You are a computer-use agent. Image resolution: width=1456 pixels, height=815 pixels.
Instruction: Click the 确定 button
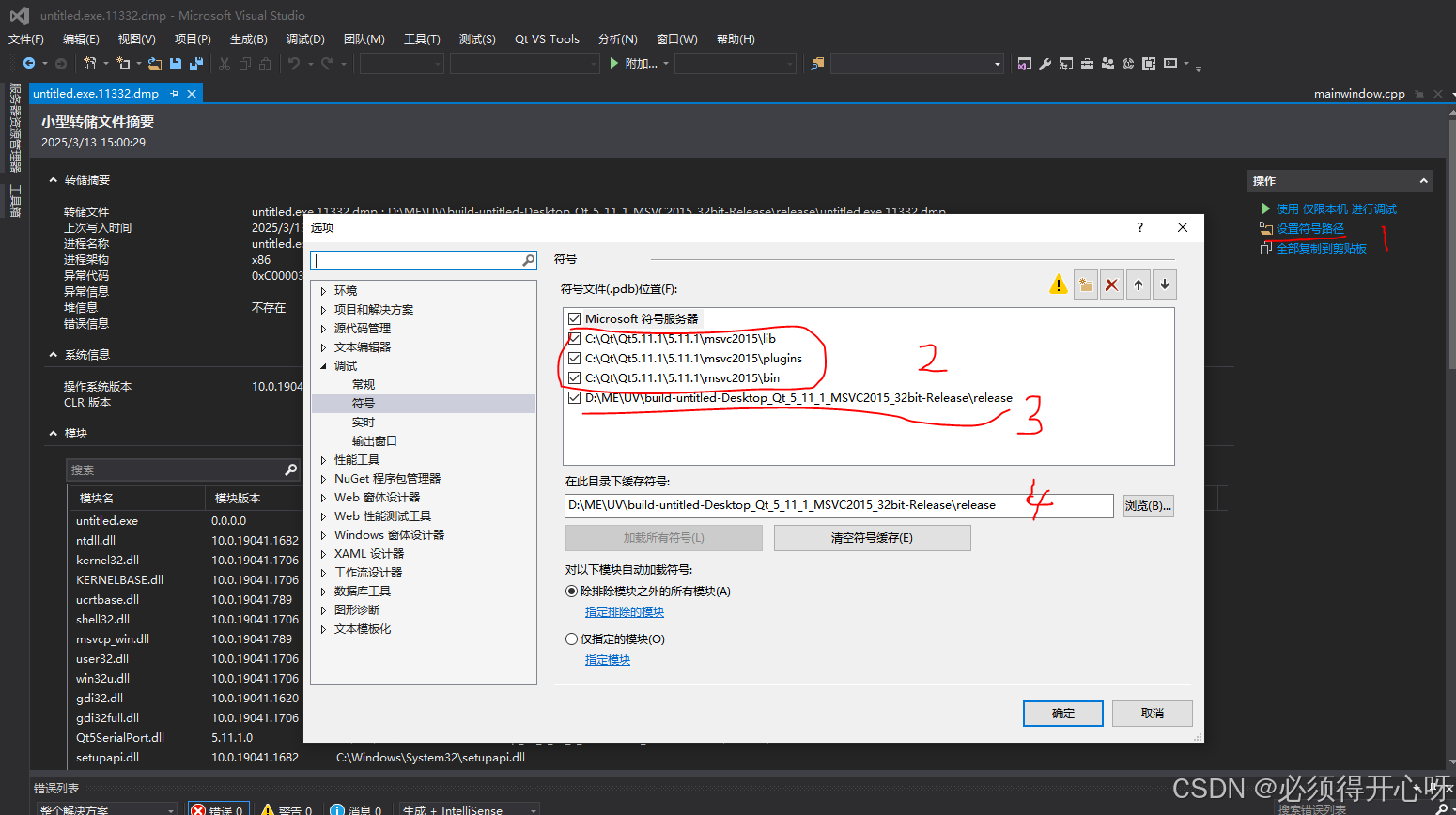(1063, 714)
